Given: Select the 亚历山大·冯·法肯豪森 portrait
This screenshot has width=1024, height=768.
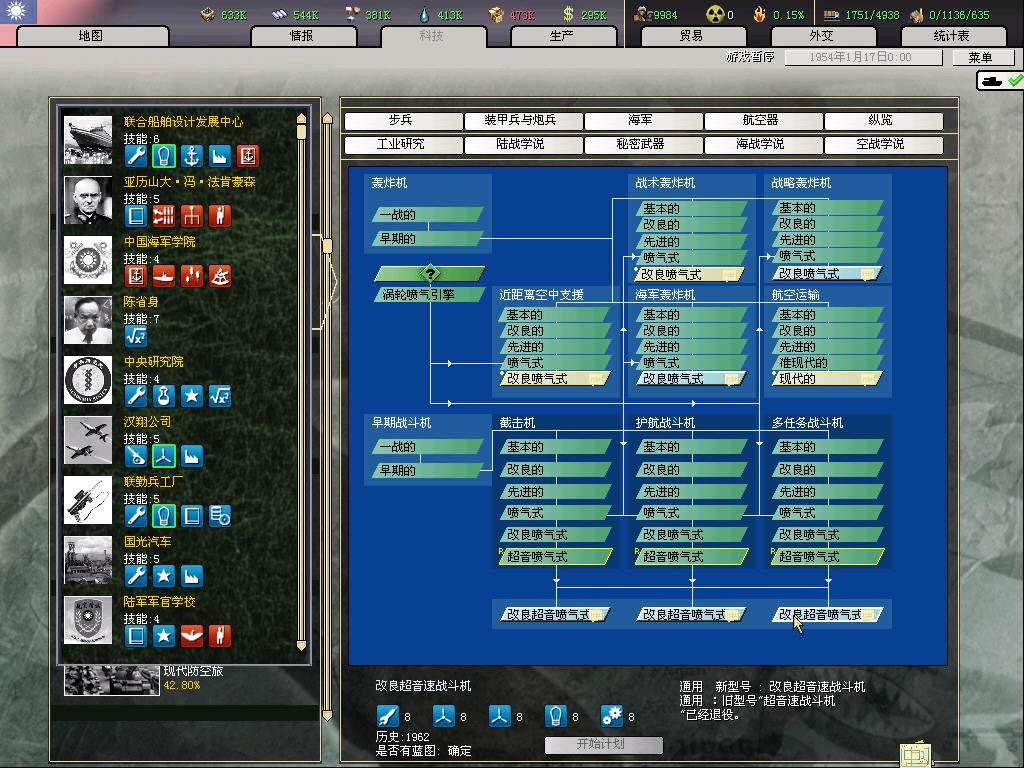Looking at the screenshot, I should [x=88, y=200].
